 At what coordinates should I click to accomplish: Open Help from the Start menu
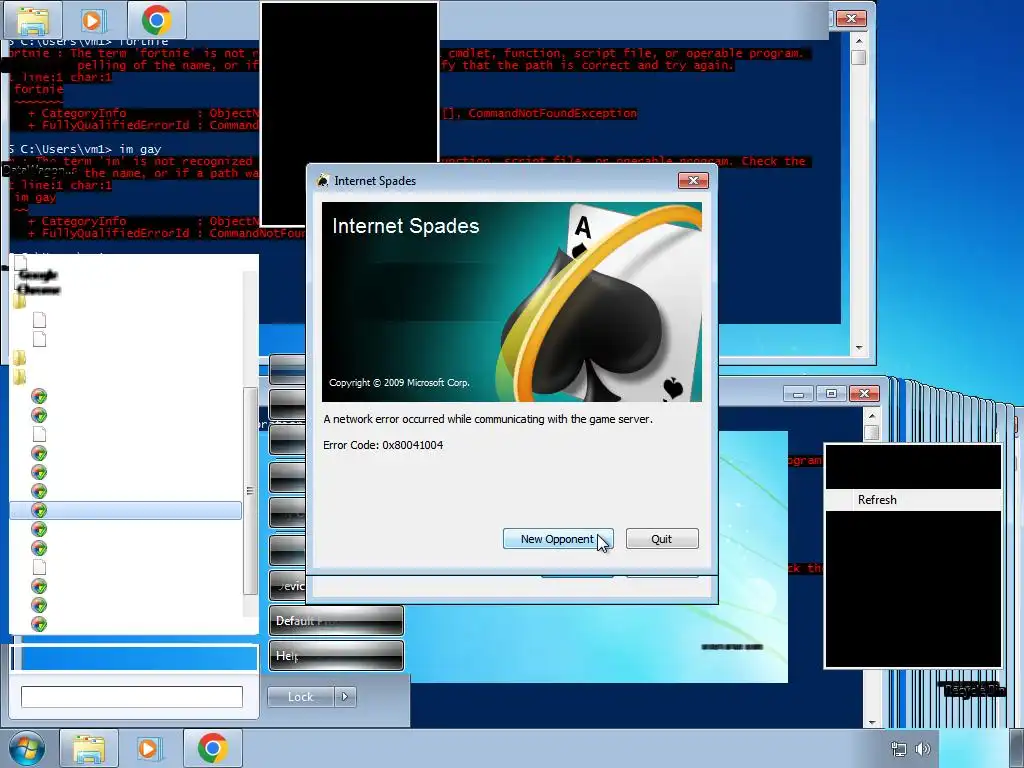tap(336, 655)
